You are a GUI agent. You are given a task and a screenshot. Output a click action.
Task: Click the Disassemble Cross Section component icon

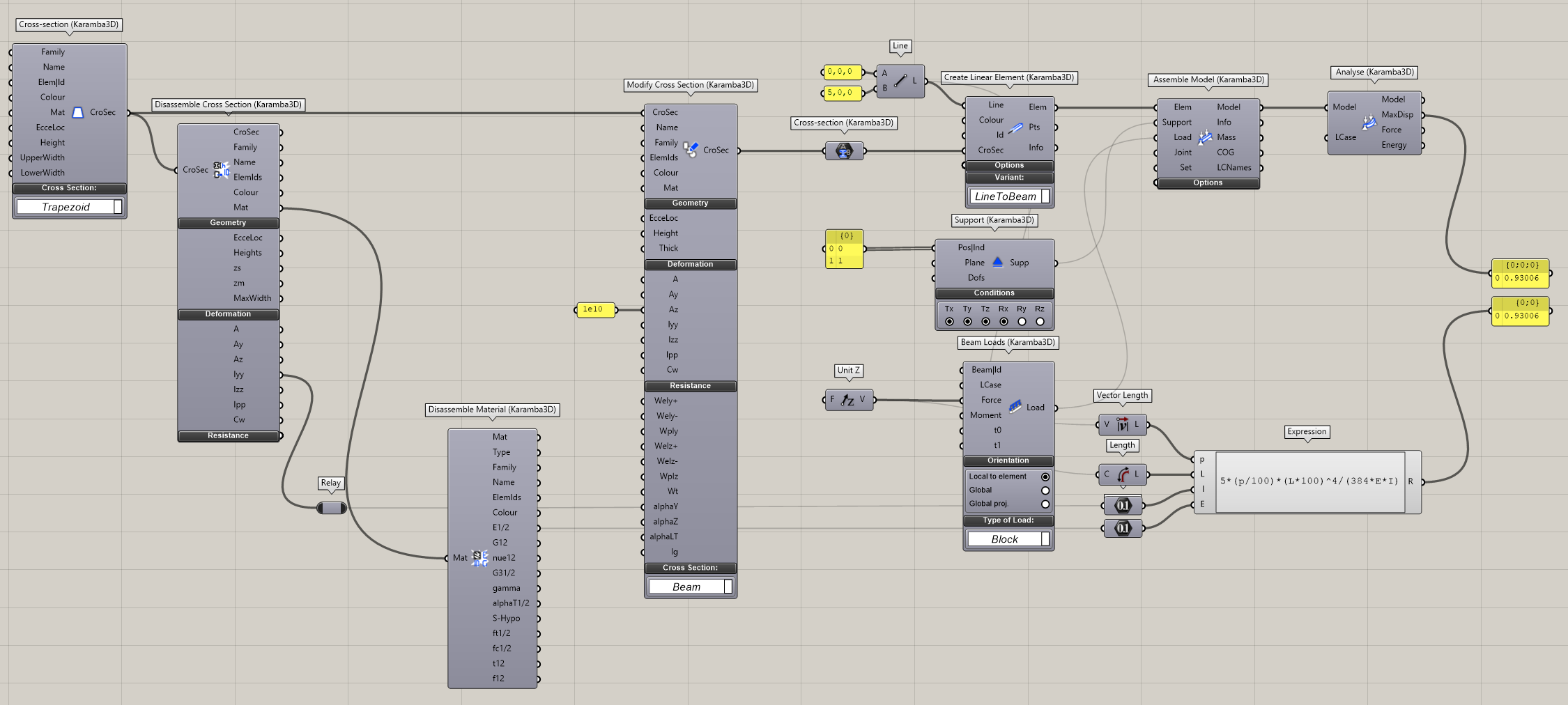tap(221, 169)
